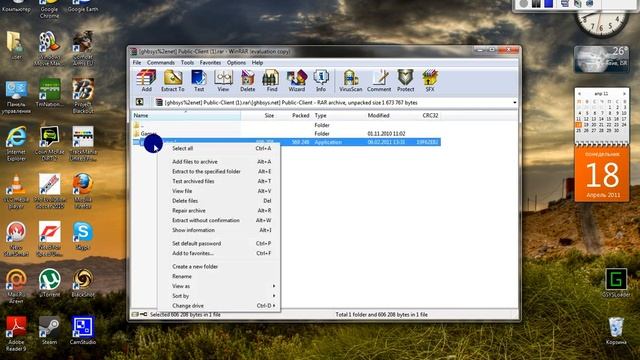Image resolution: width=640 pixels, height=360 pixels.
Task: Open the Options menu
Action: coord(236,62)
